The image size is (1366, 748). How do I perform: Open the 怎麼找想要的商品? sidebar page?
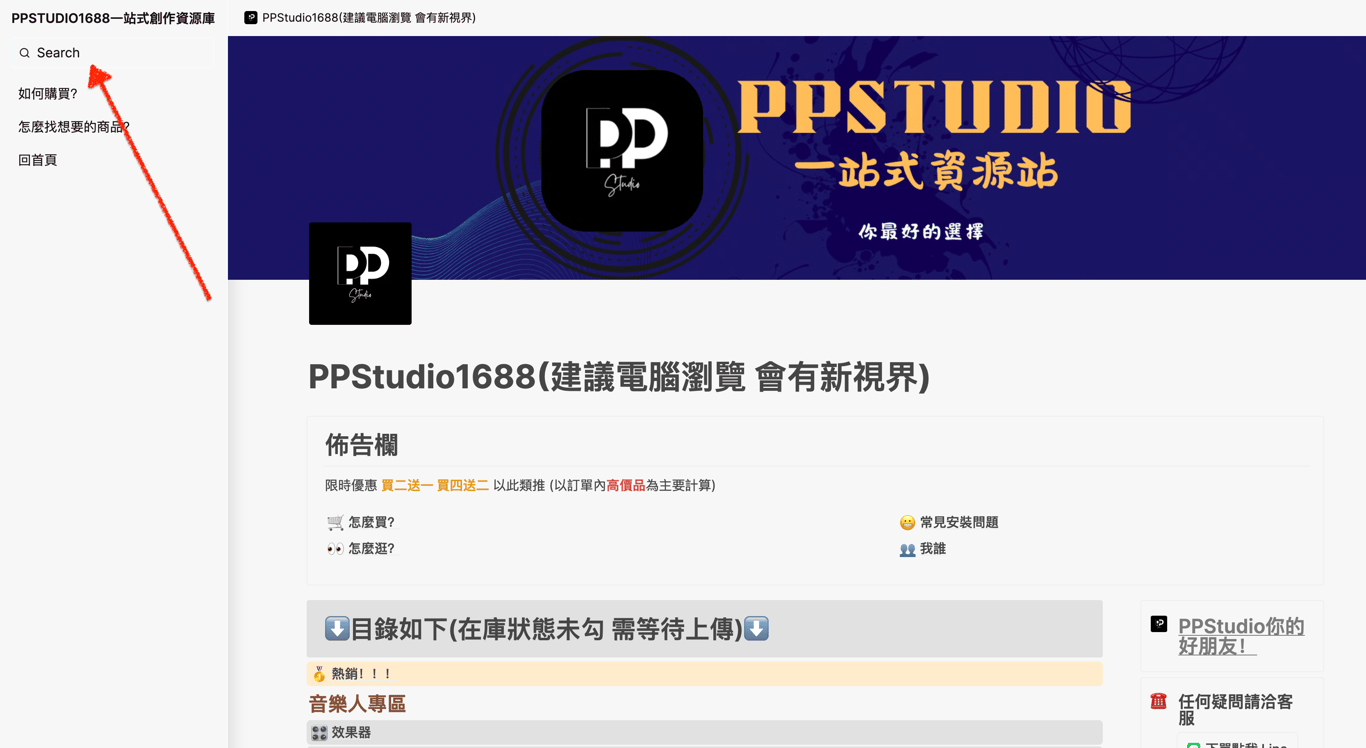pos(74,127)
